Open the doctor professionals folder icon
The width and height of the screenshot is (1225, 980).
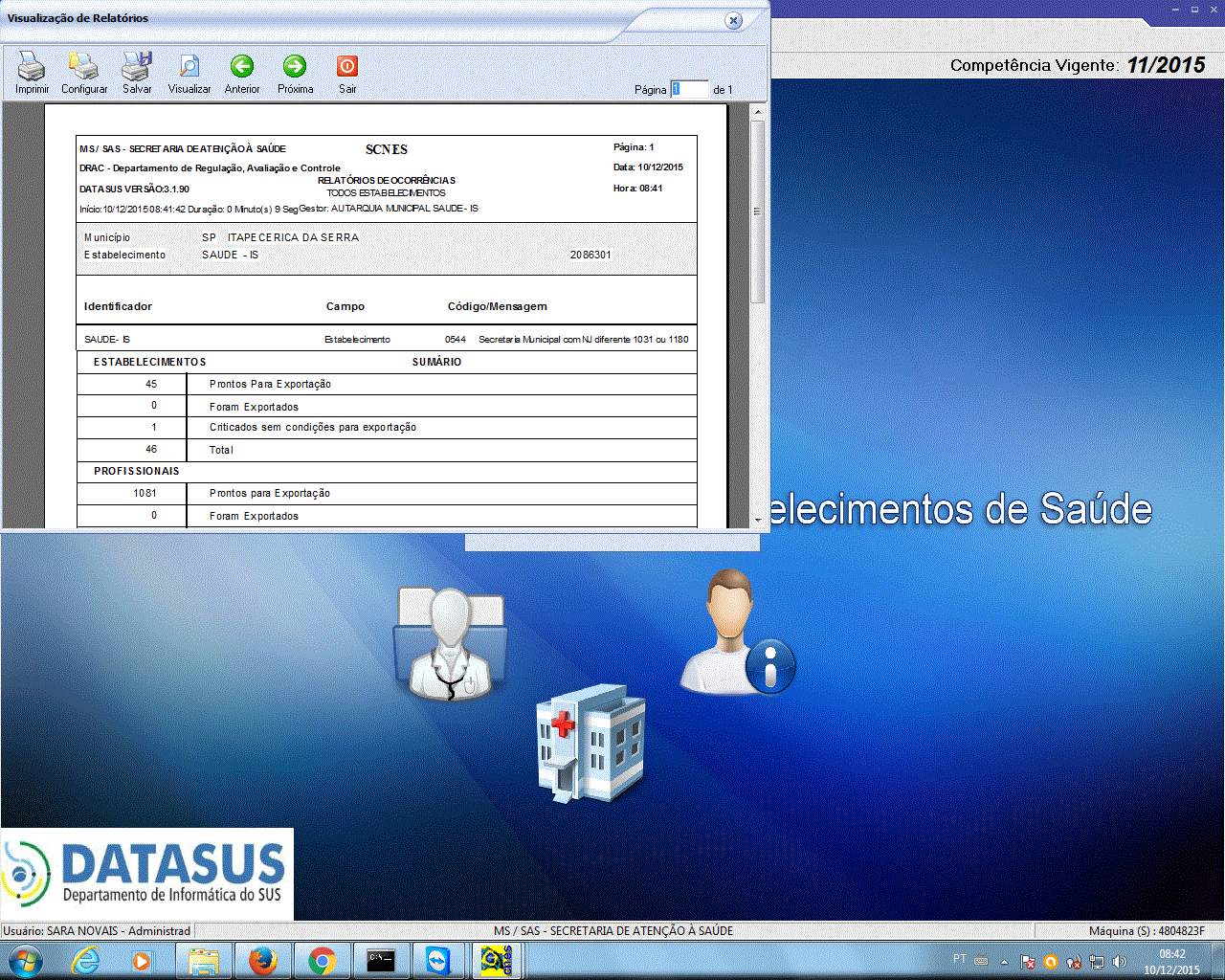click(x=450, y=643)
